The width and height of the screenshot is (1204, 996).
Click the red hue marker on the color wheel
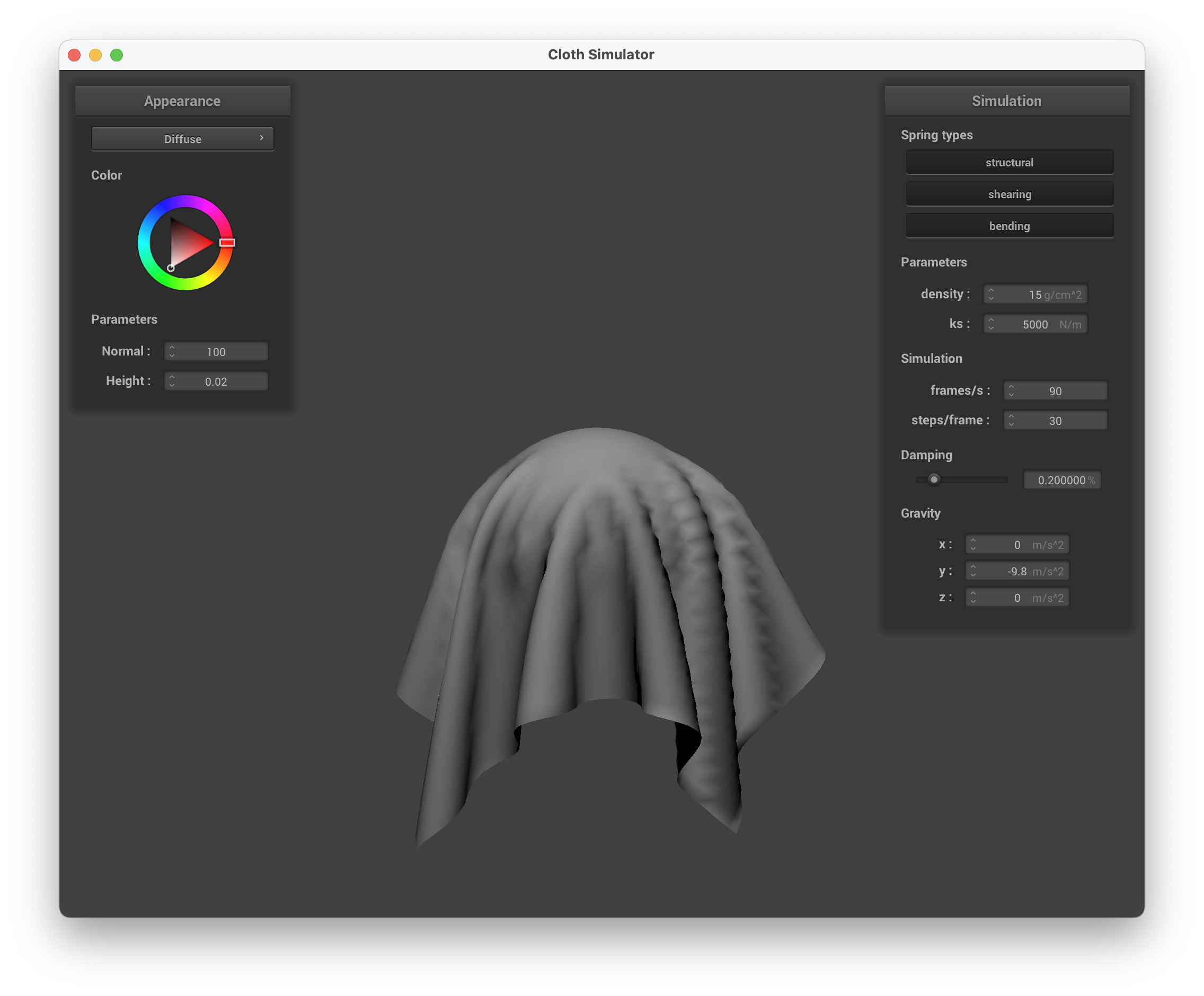pyautogui.click(x=227, y=243)
